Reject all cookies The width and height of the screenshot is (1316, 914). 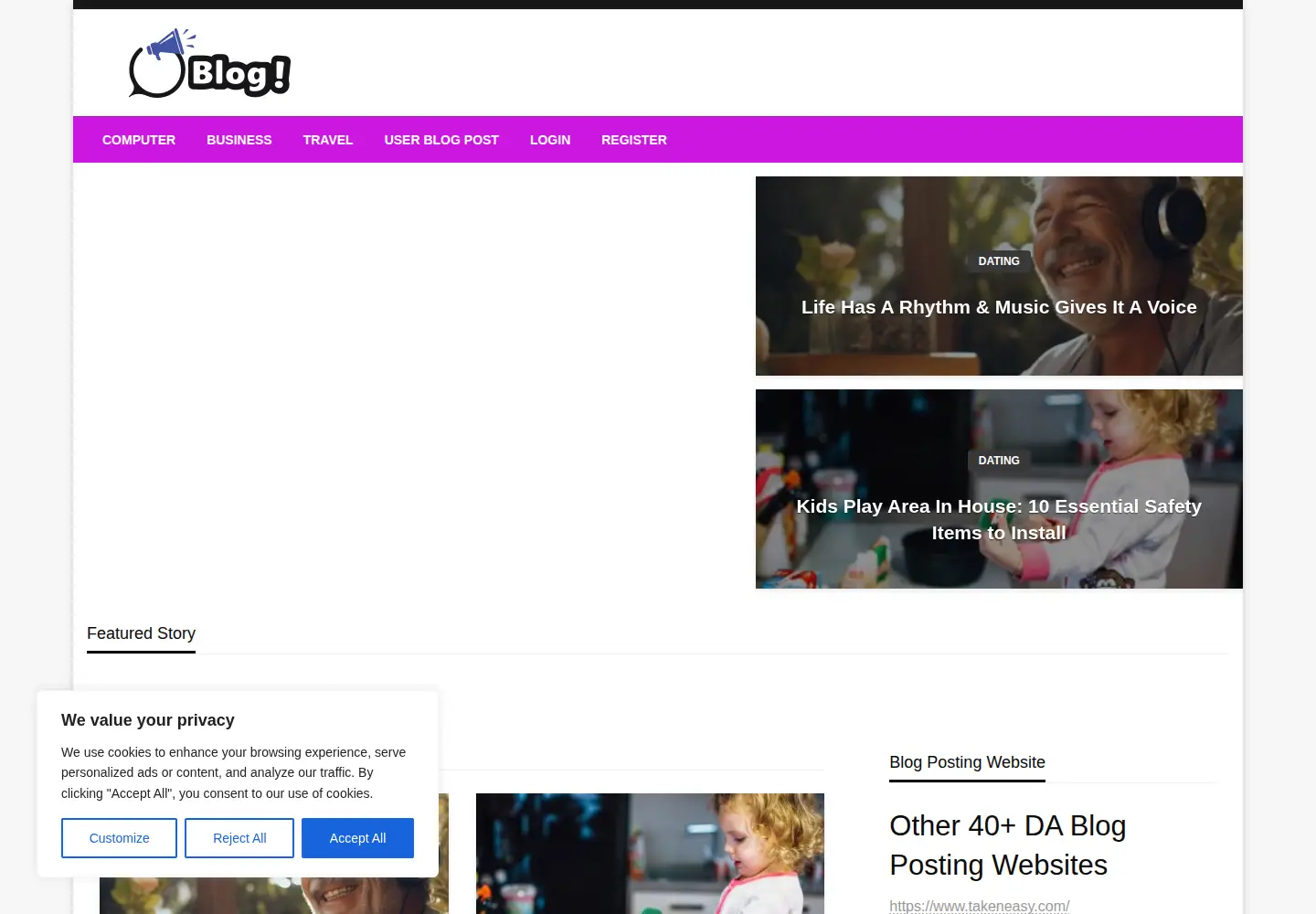(239, 838)
